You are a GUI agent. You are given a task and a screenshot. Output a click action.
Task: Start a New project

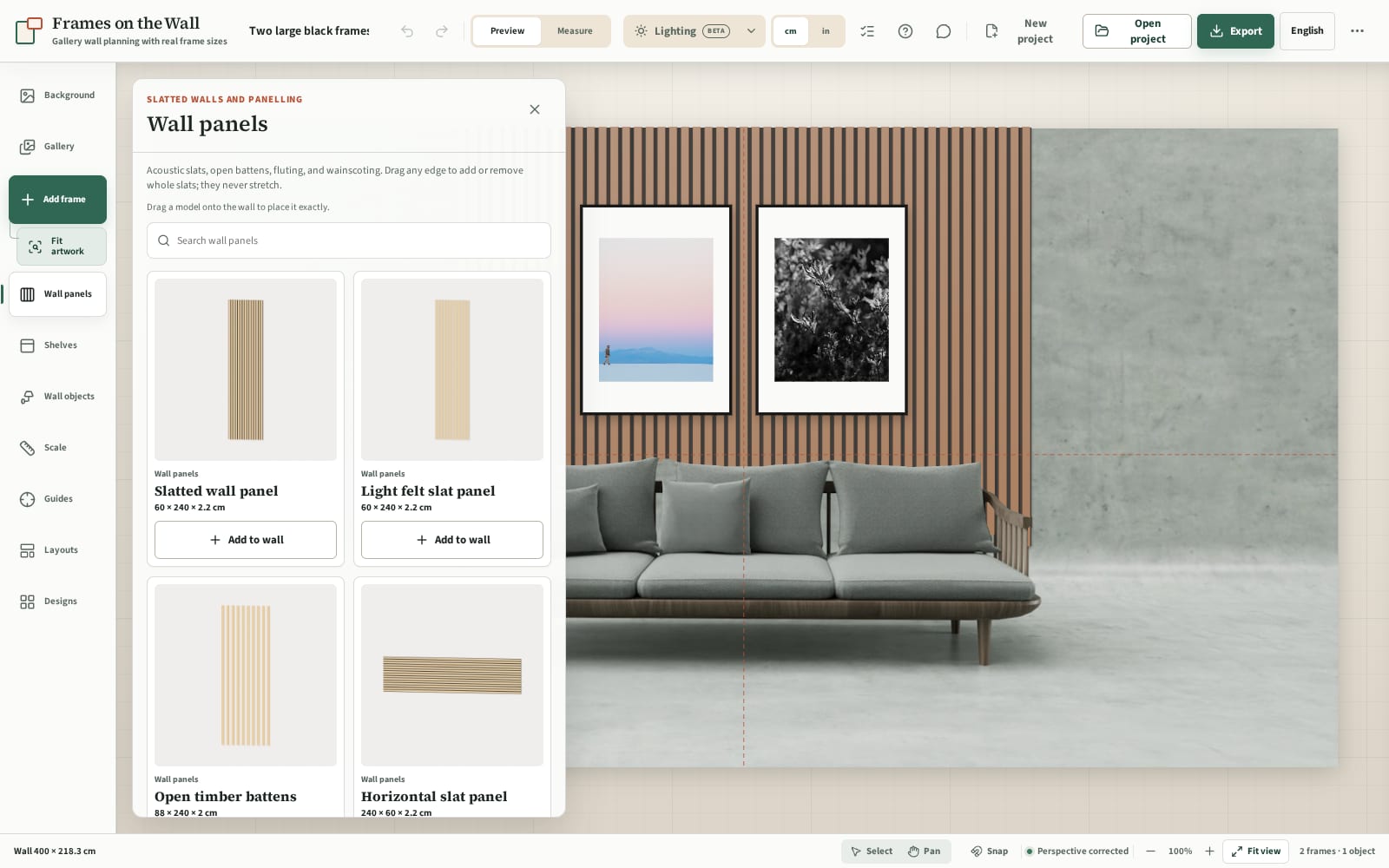[x=1021, y=31]
